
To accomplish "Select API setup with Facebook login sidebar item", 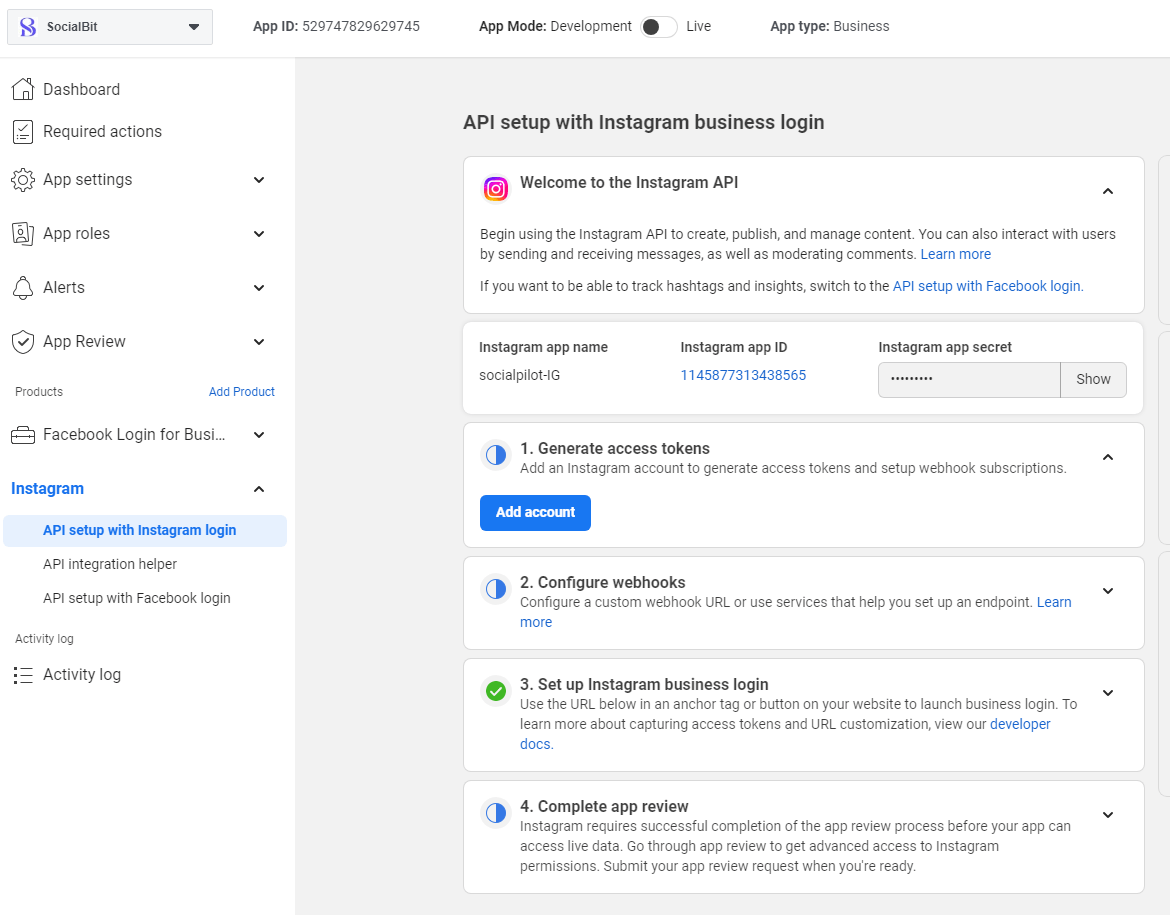I will pyautogui.click(x=137, y=598).
